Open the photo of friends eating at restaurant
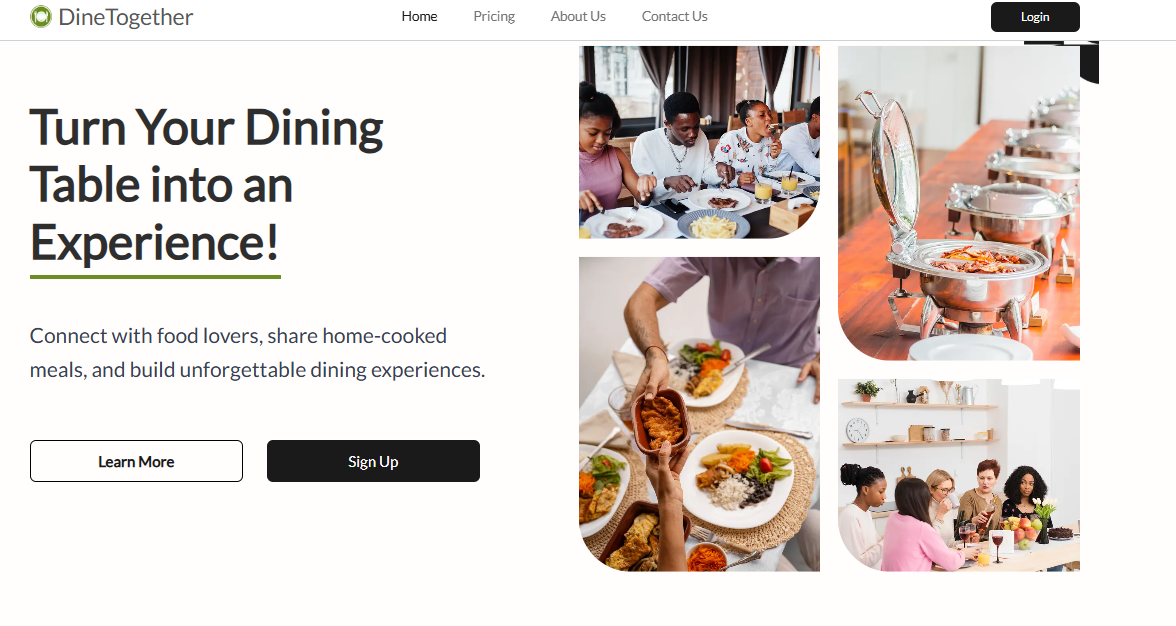Image resolution: width=1176 pixels, height=626 pixels. [699, 142]
